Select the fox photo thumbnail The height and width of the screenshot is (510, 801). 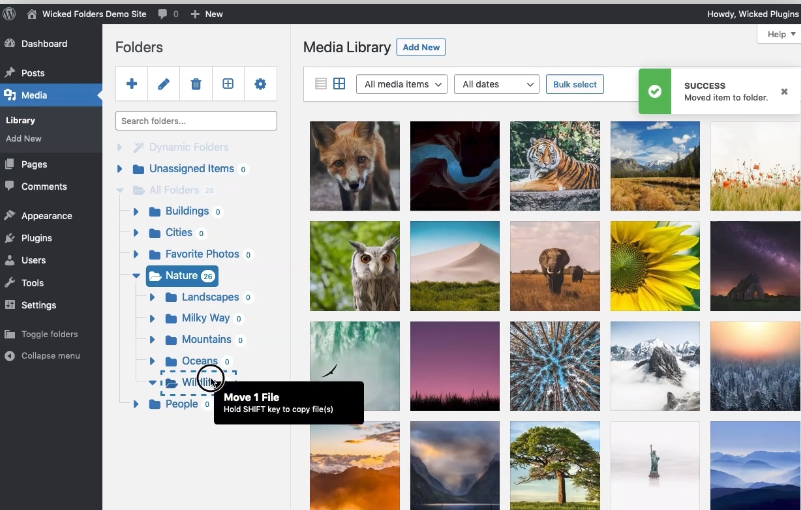(355, 166)
